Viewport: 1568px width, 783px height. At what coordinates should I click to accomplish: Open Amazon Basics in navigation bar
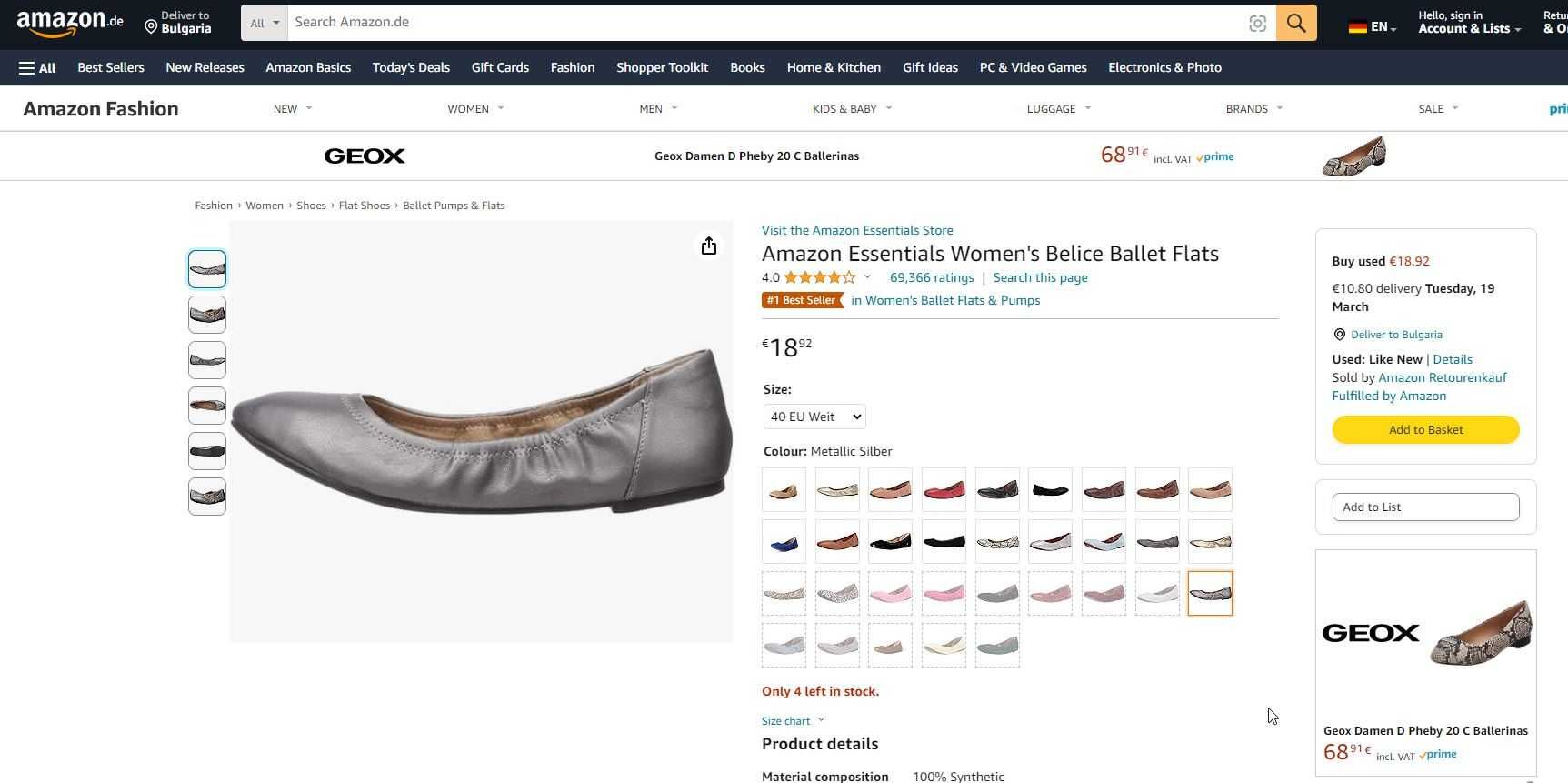pyautogui.click(x=308, y=68)
